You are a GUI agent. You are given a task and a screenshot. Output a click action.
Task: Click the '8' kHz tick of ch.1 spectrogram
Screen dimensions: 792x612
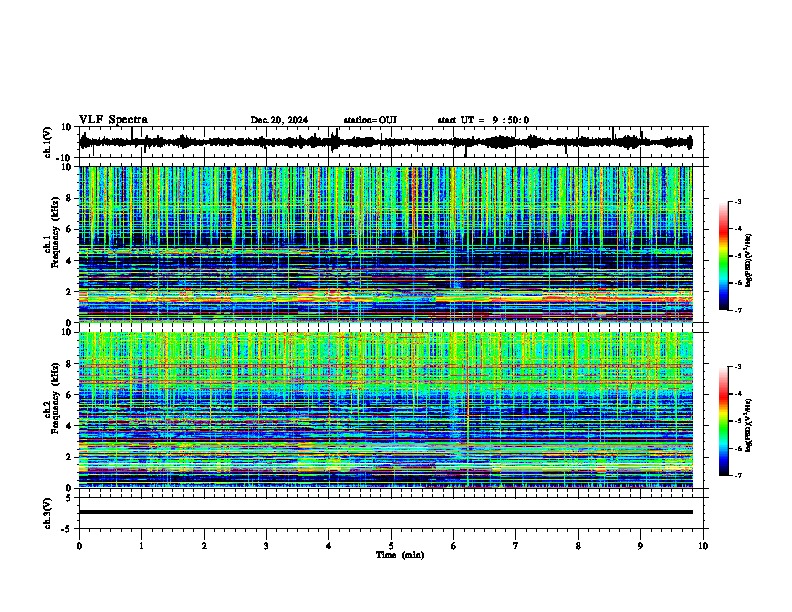(x=70, y=198)
